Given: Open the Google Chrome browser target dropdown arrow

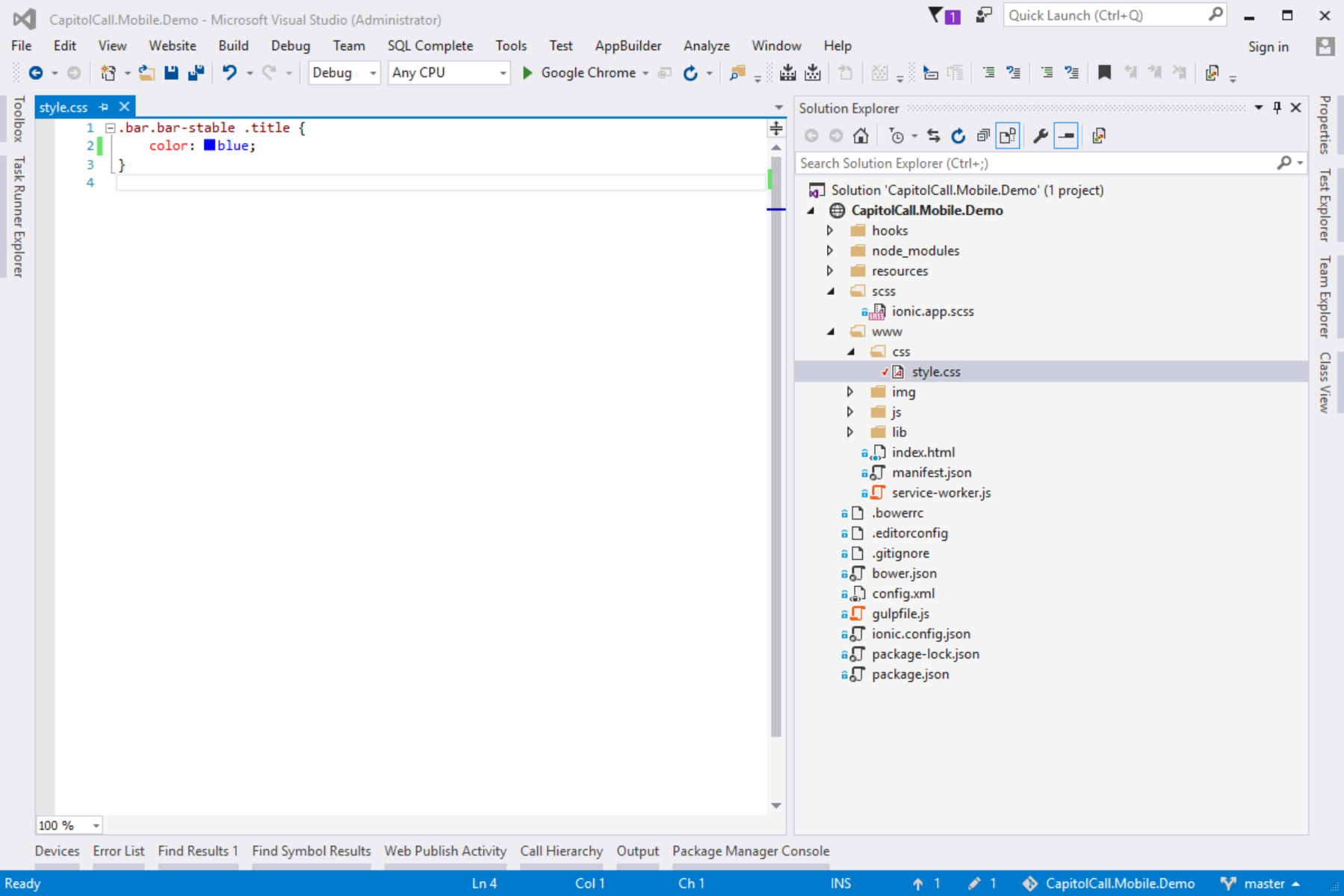Looking at the screenshot, I should 645,73.
